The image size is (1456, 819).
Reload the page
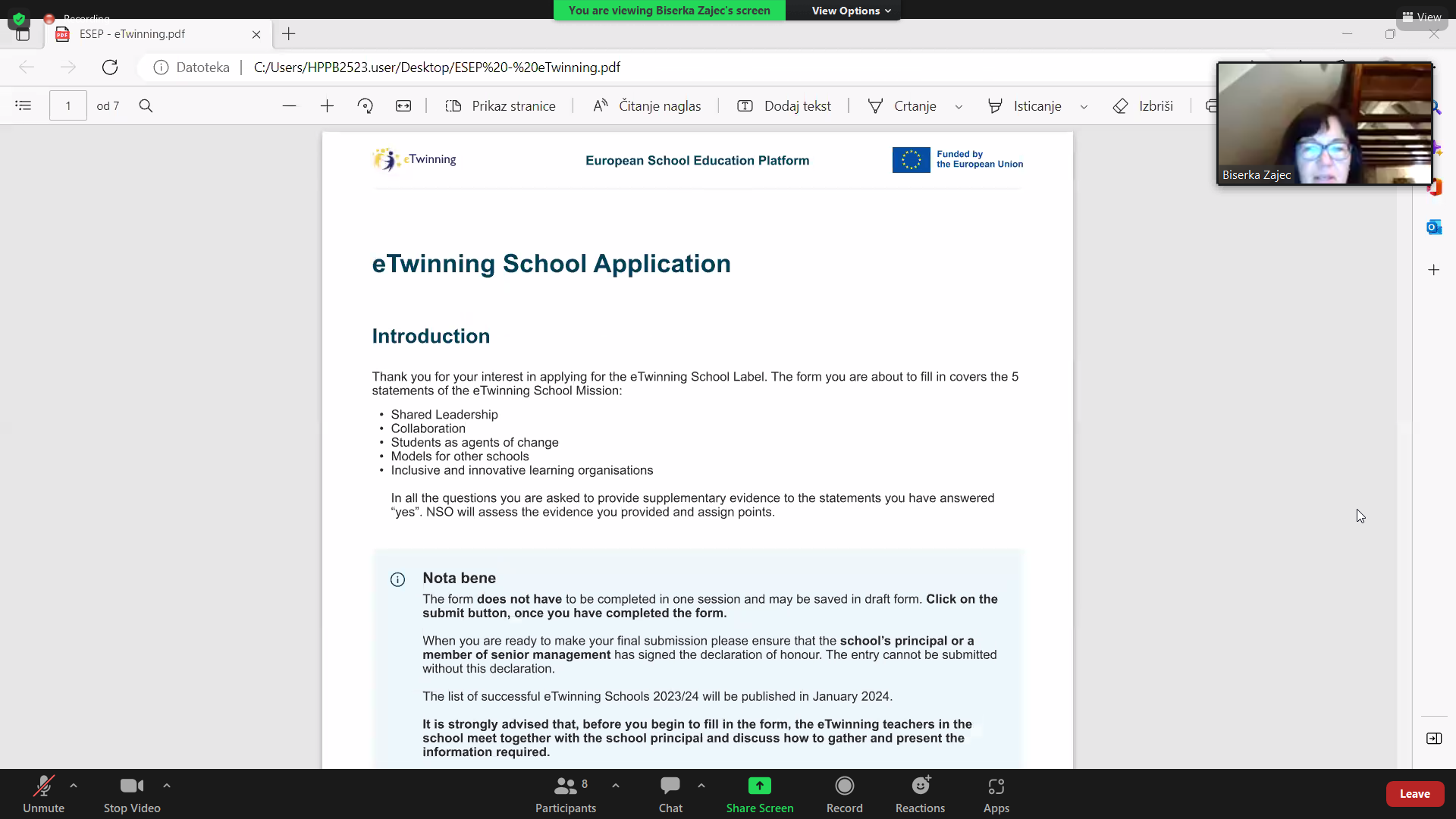pyautogui.click(x=110, y=67)
